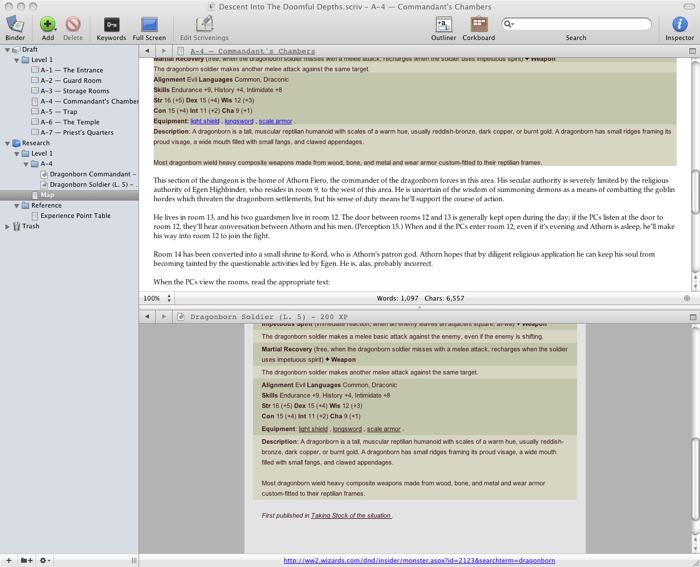This screenshot has width=700, height=567.
Task: Follow 'longsword' link in top editor
Action: [239, 121]
